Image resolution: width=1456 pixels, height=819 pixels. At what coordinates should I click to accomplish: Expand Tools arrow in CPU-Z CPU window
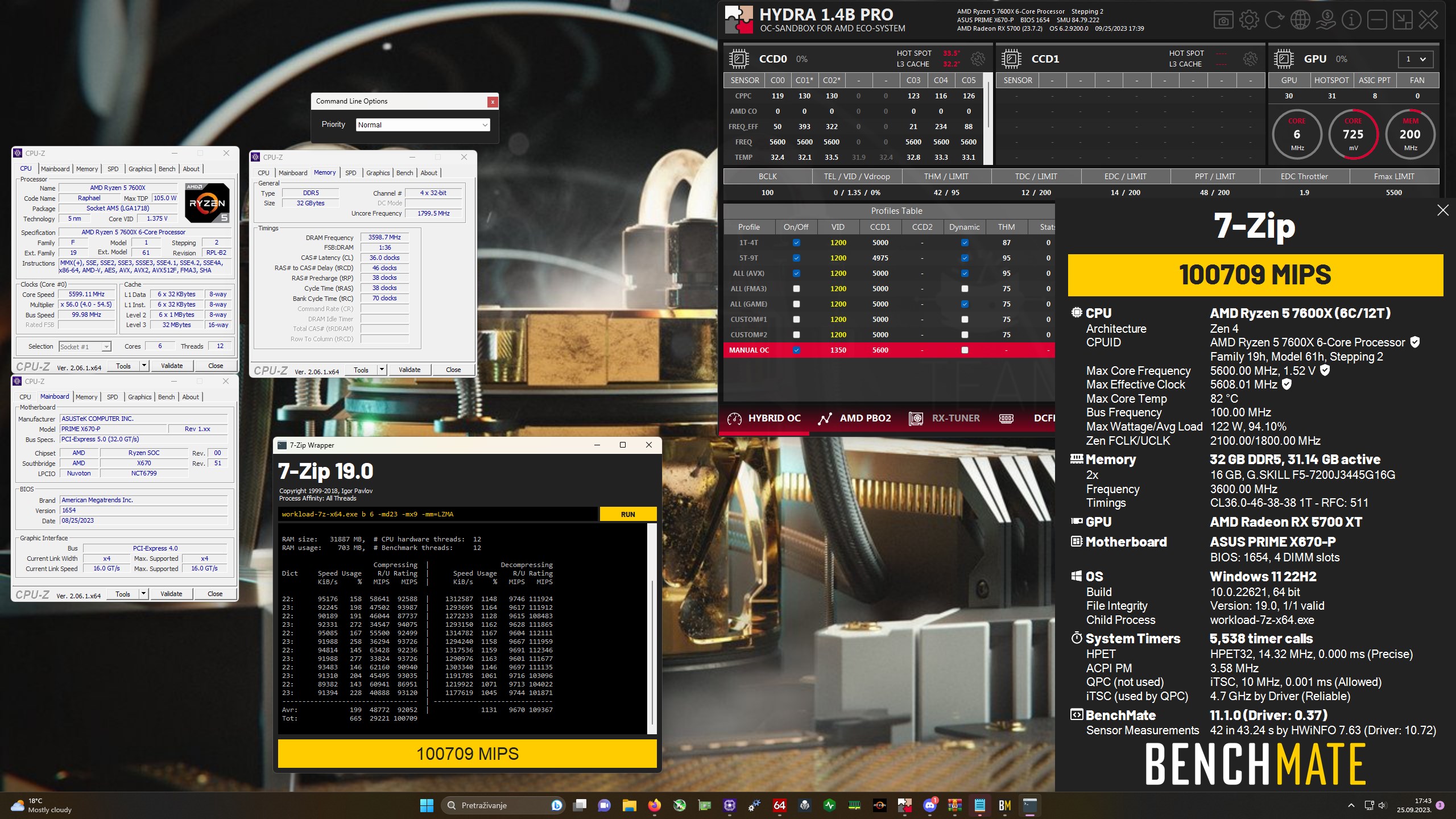click(144, 366)
